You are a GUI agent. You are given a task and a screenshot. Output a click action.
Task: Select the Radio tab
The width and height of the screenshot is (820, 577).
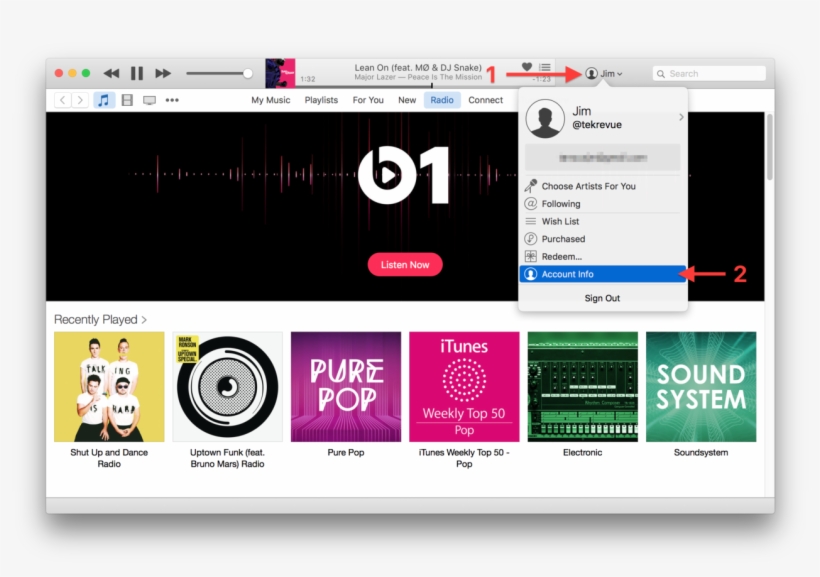tap(442, 100)
